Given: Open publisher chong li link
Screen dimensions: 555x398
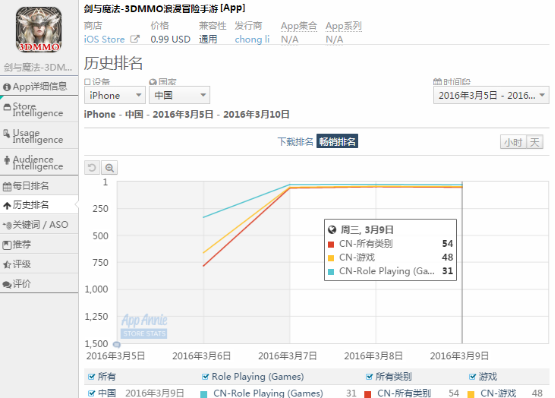Looking at the screenshot, I should [252, 39].
